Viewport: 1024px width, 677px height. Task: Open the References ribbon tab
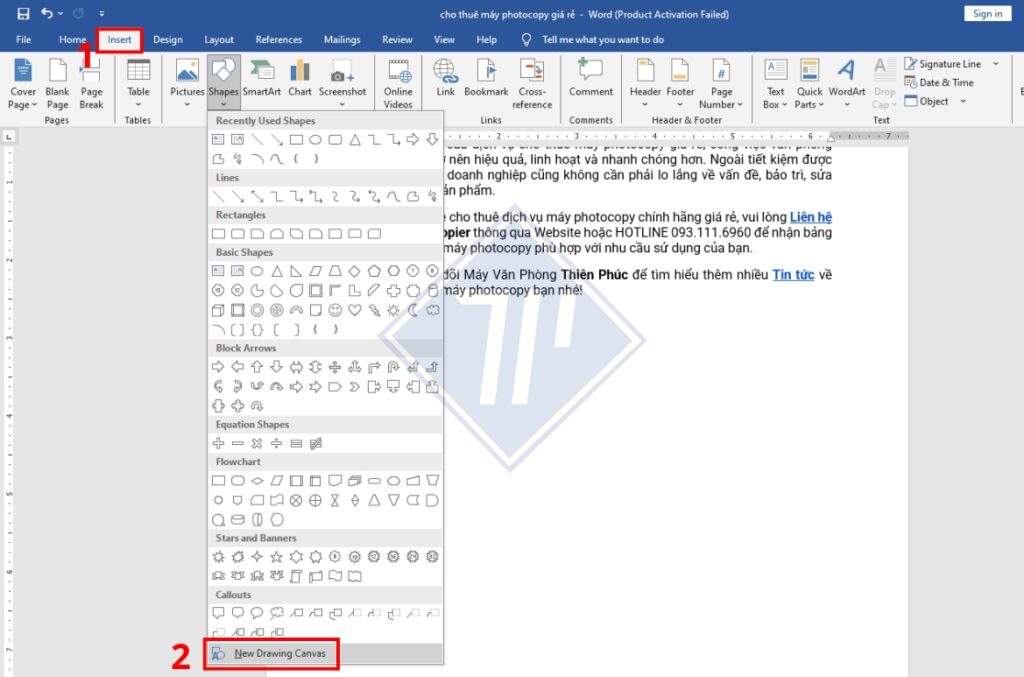pyautogui.click(x=278, y=39)
